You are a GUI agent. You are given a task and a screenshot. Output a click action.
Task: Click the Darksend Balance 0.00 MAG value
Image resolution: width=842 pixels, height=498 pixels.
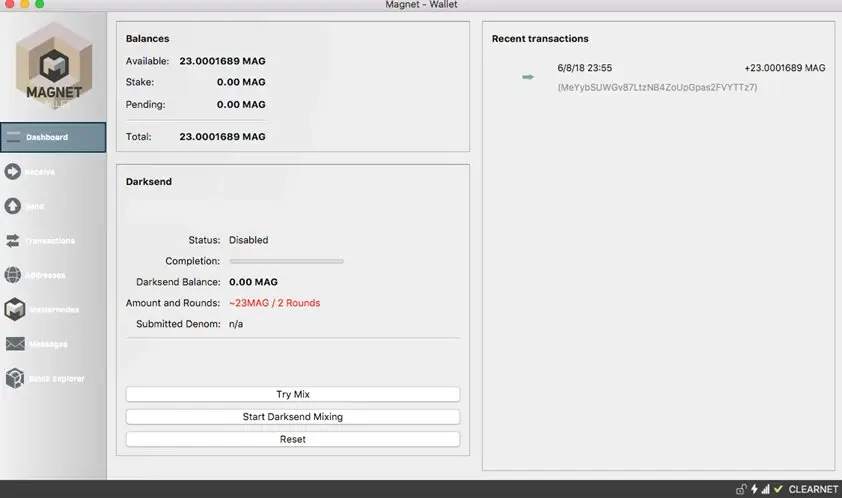click(x=253, y=282)
